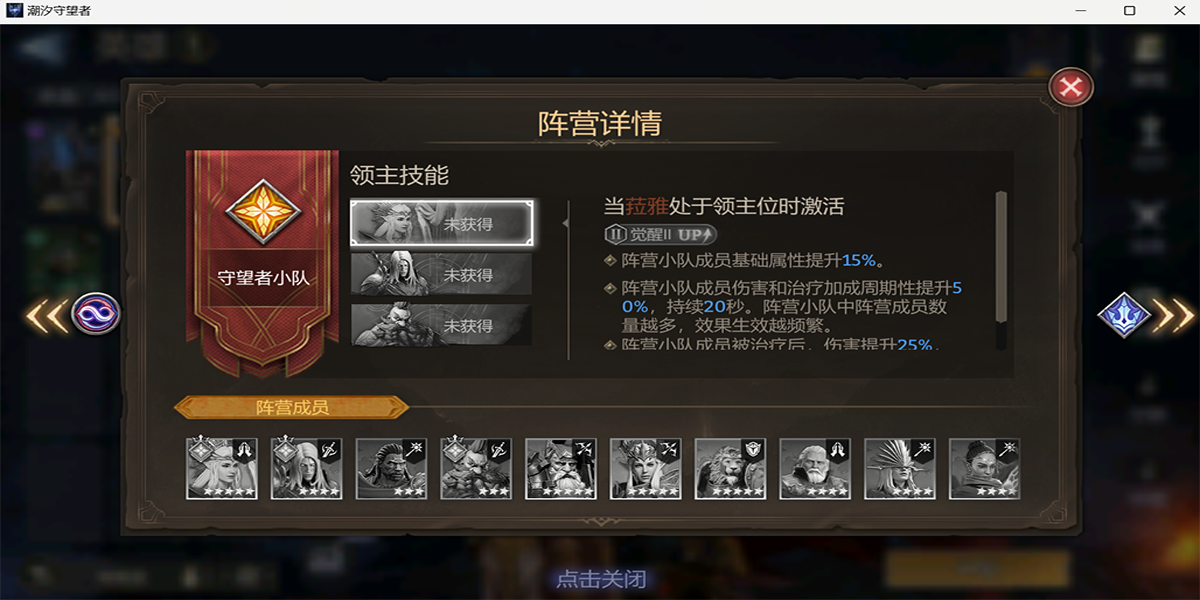Click the highlighted hero name 菈雅

[x=647, y=207]
